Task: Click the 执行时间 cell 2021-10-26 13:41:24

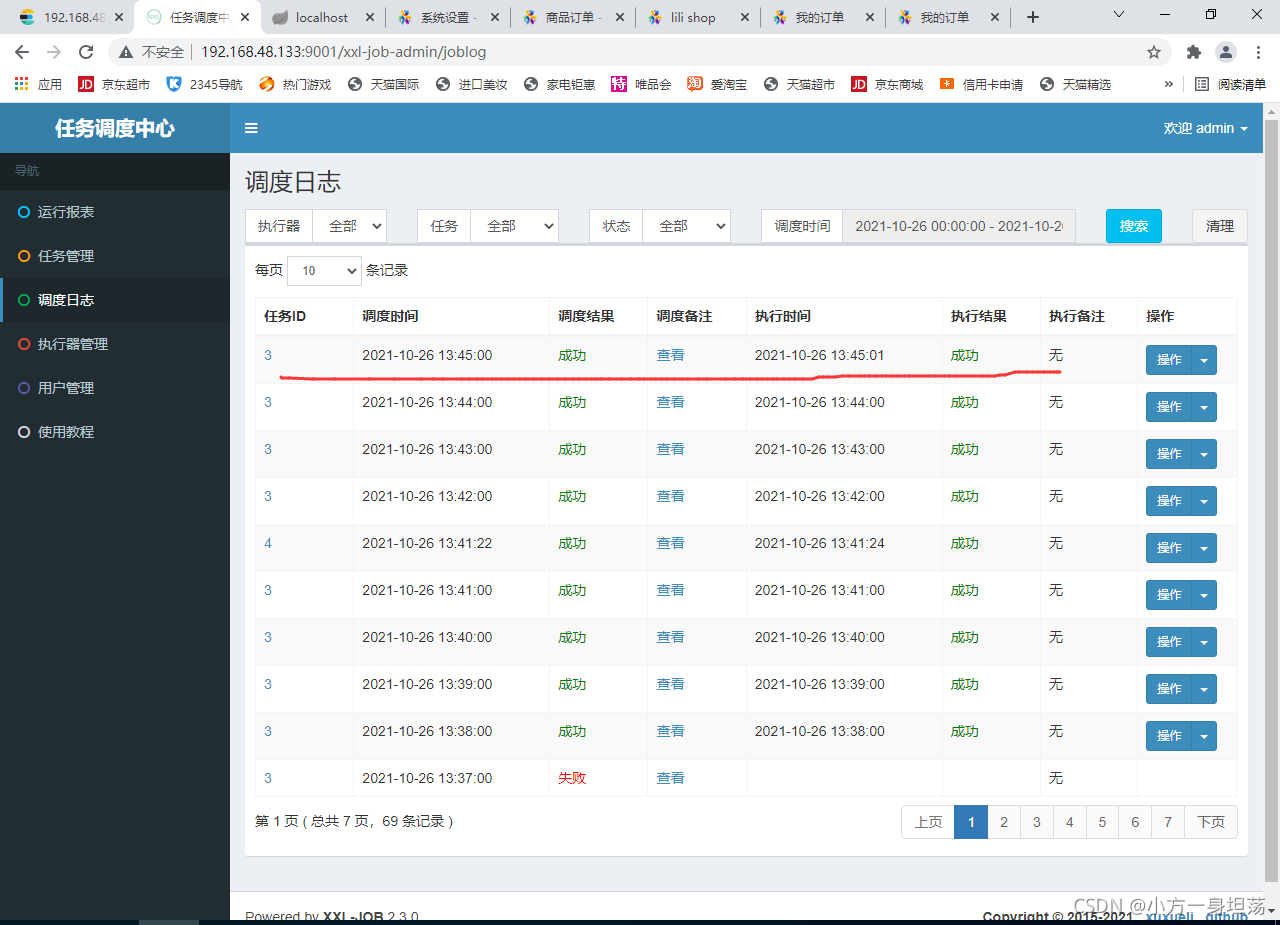Action: coord(819,543)
